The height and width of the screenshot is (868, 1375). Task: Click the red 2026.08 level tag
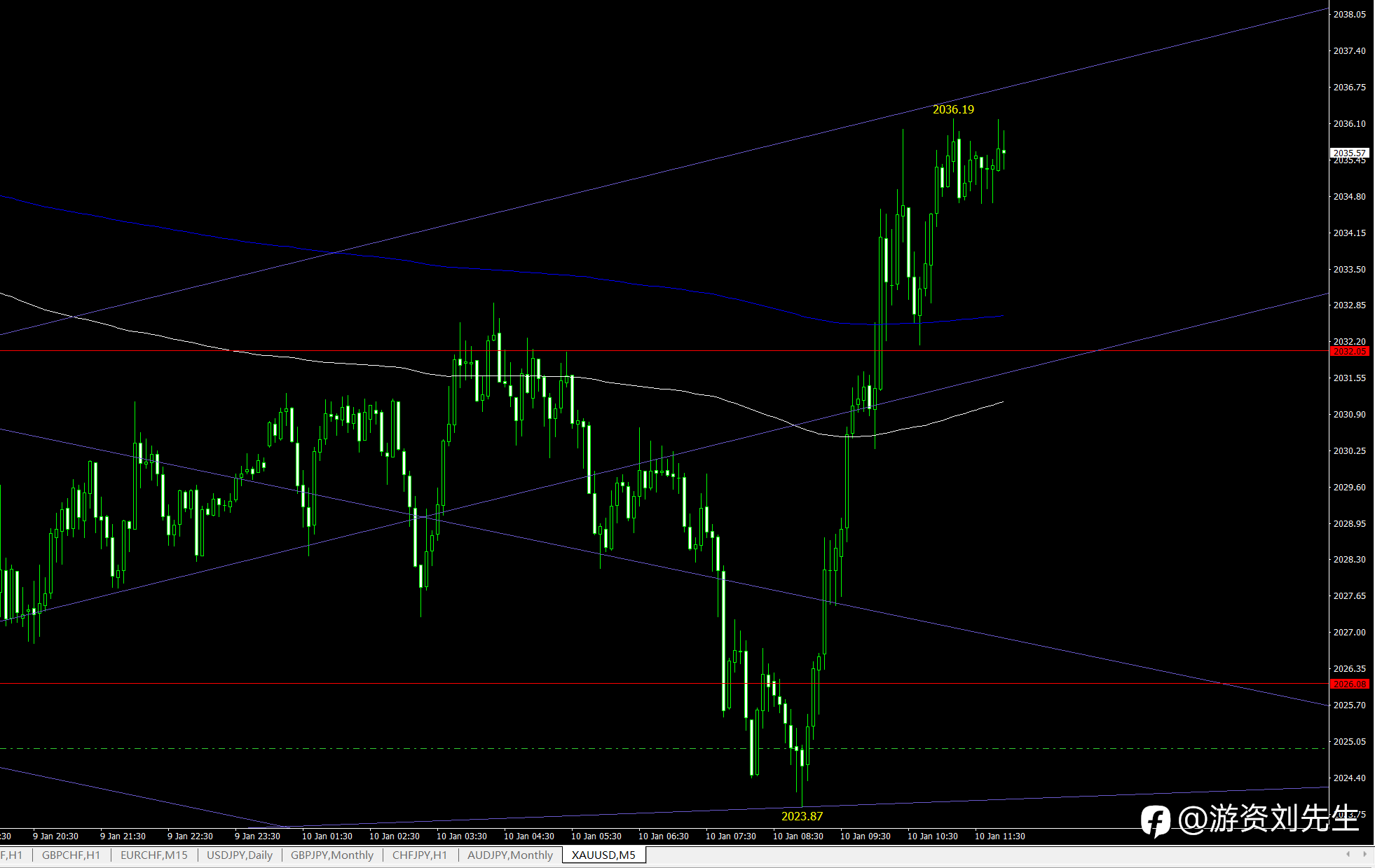point(1349,684)
